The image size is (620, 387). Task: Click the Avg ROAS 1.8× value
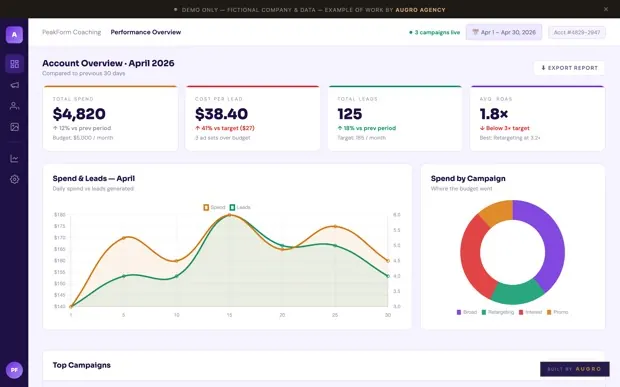(x=493, y=114)
